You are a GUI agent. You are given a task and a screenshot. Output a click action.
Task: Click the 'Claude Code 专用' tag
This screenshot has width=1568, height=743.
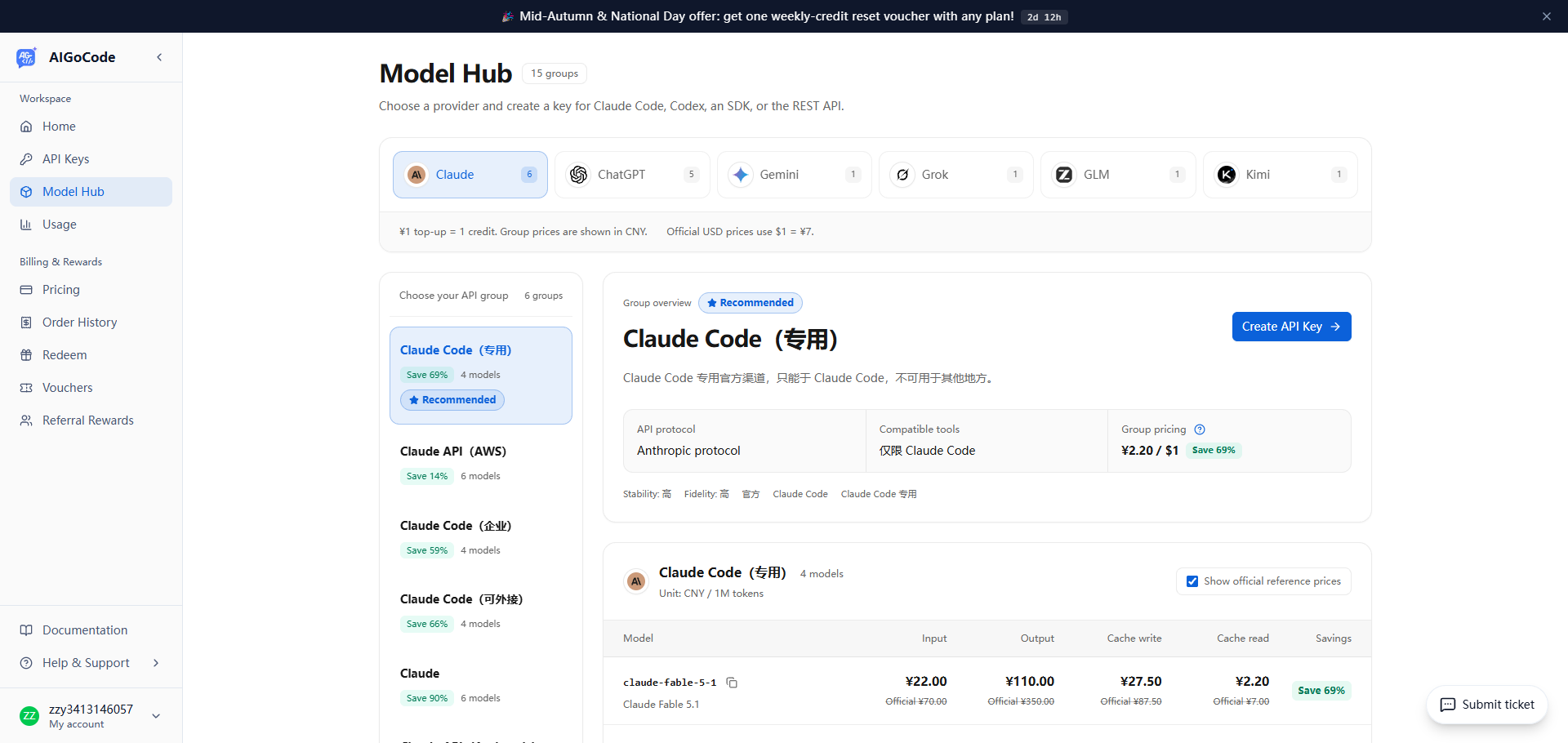[879, 494]
